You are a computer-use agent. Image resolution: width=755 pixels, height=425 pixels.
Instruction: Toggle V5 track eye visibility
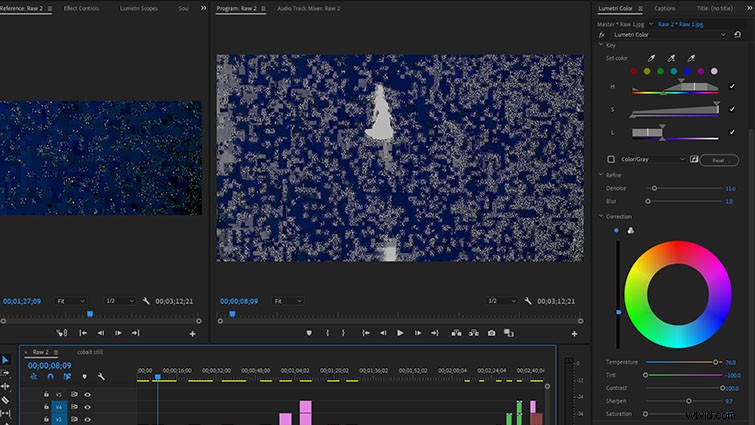tap(87, 394)
